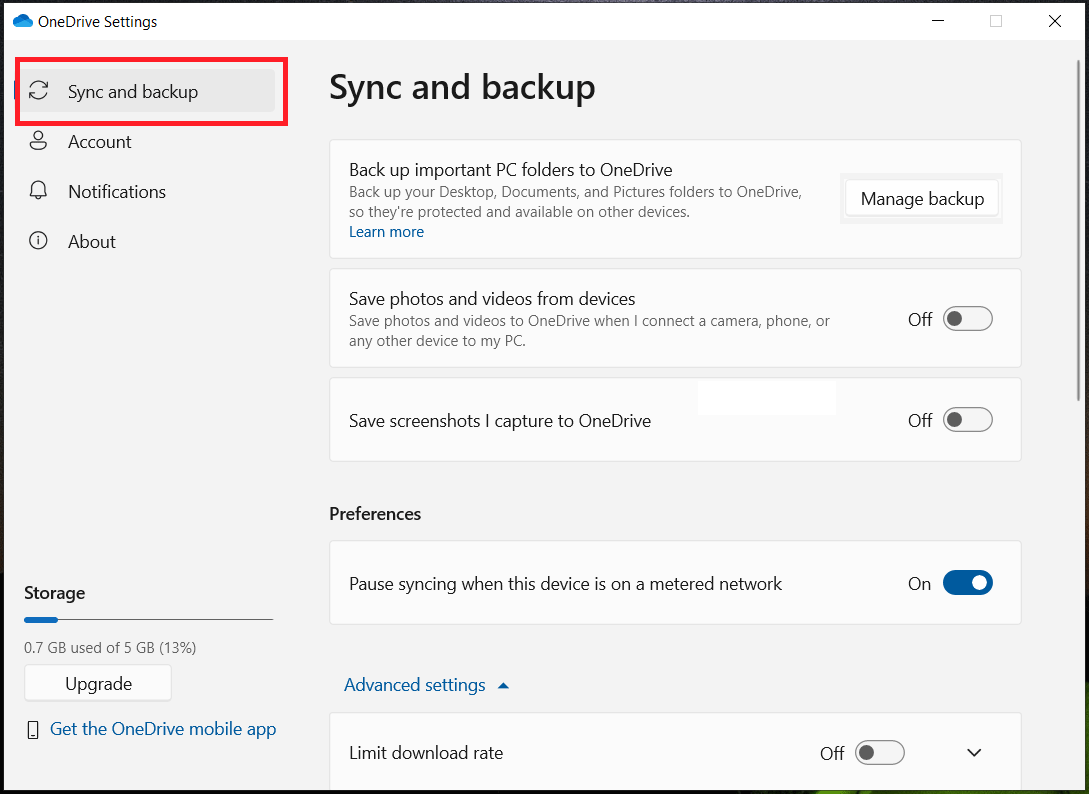Minimize the OneDrive Settings window

click(x=938, y=21)
